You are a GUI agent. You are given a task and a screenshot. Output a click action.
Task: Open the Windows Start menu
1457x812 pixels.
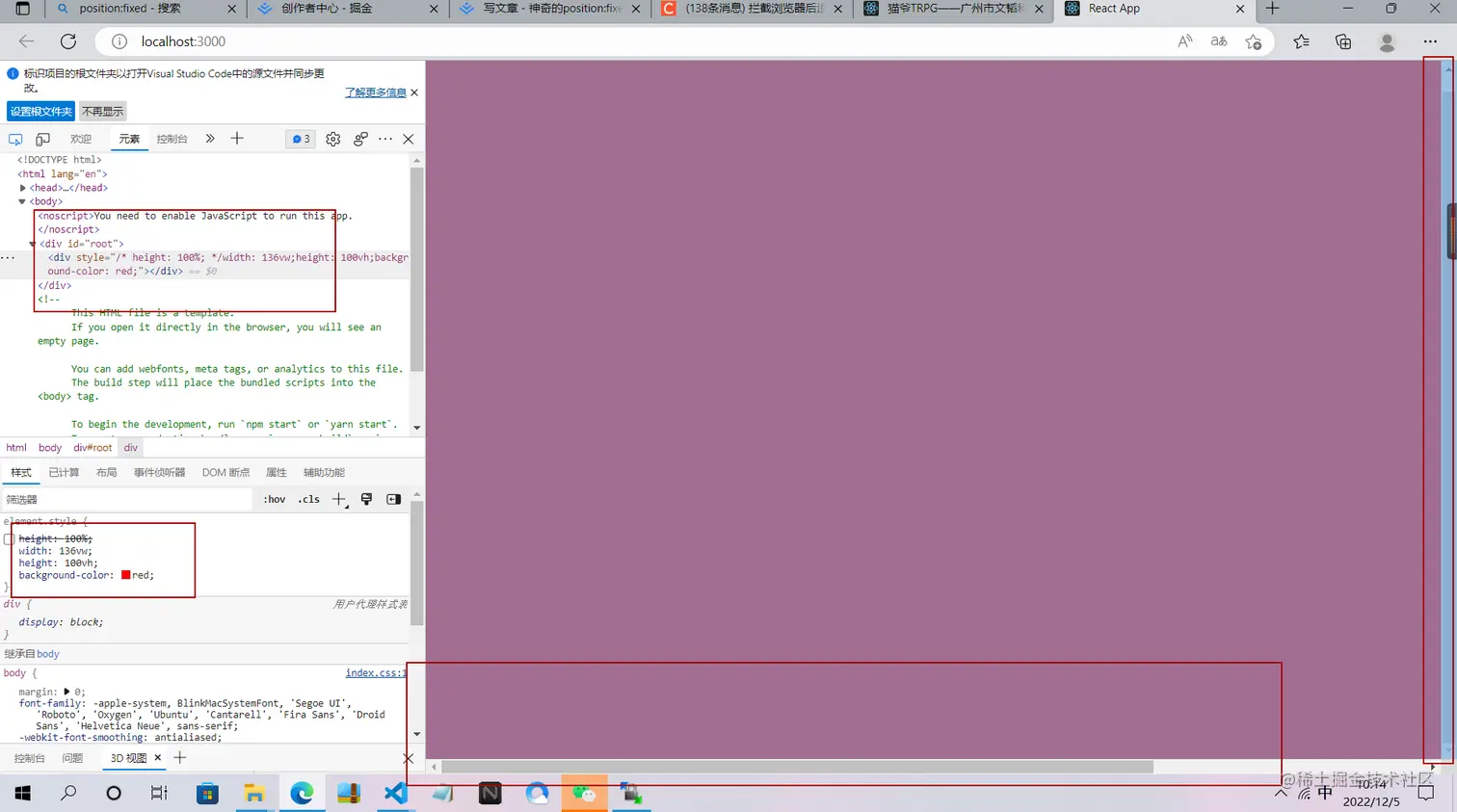[x=23, y=793]
